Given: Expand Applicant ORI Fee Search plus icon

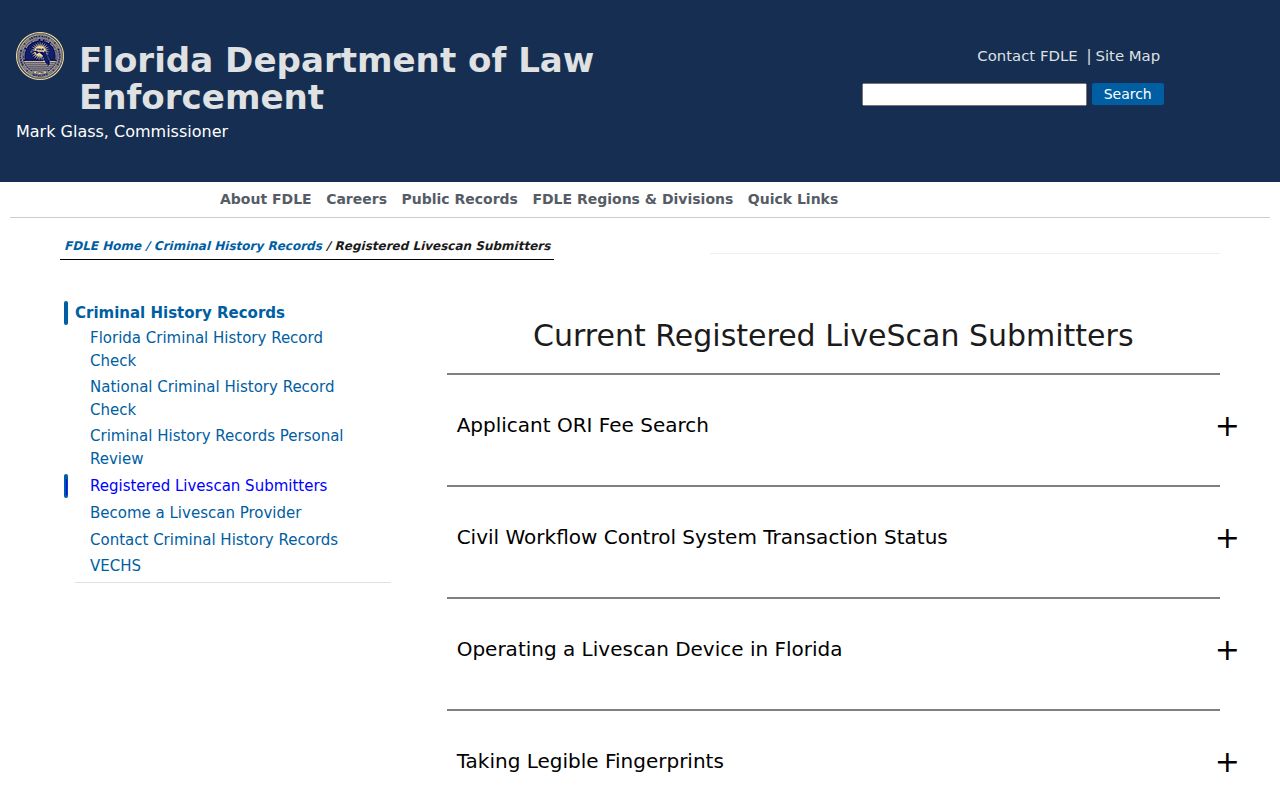Looking at the screenshot, I should coord(1227,426).
